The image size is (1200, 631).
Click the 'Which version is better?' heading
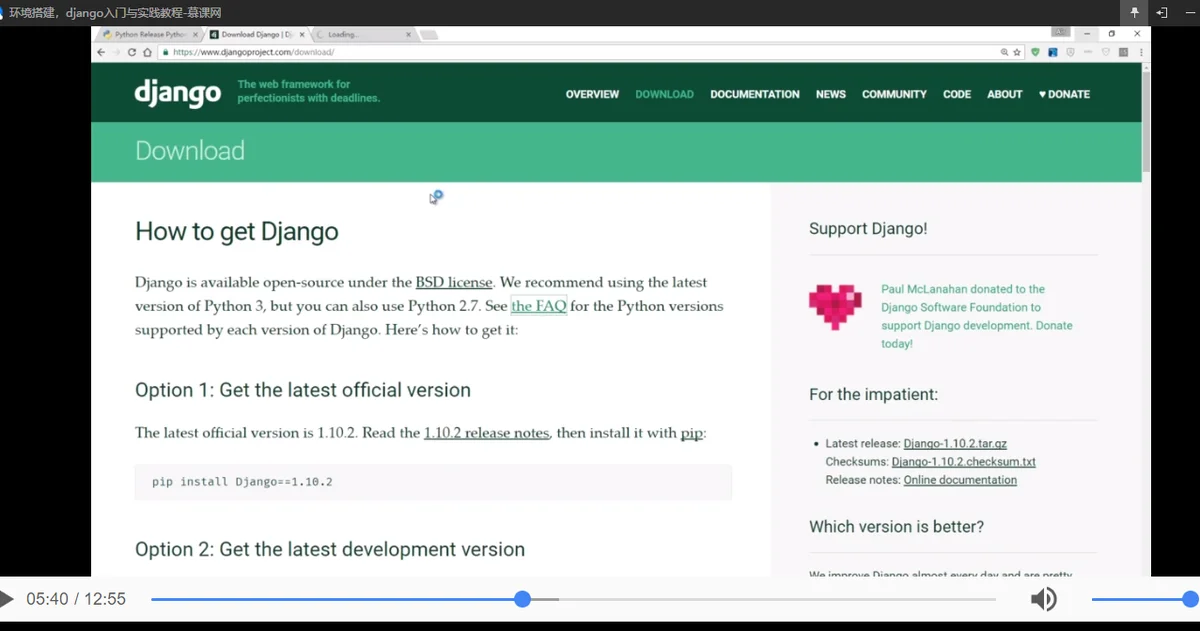click(896, 526)
